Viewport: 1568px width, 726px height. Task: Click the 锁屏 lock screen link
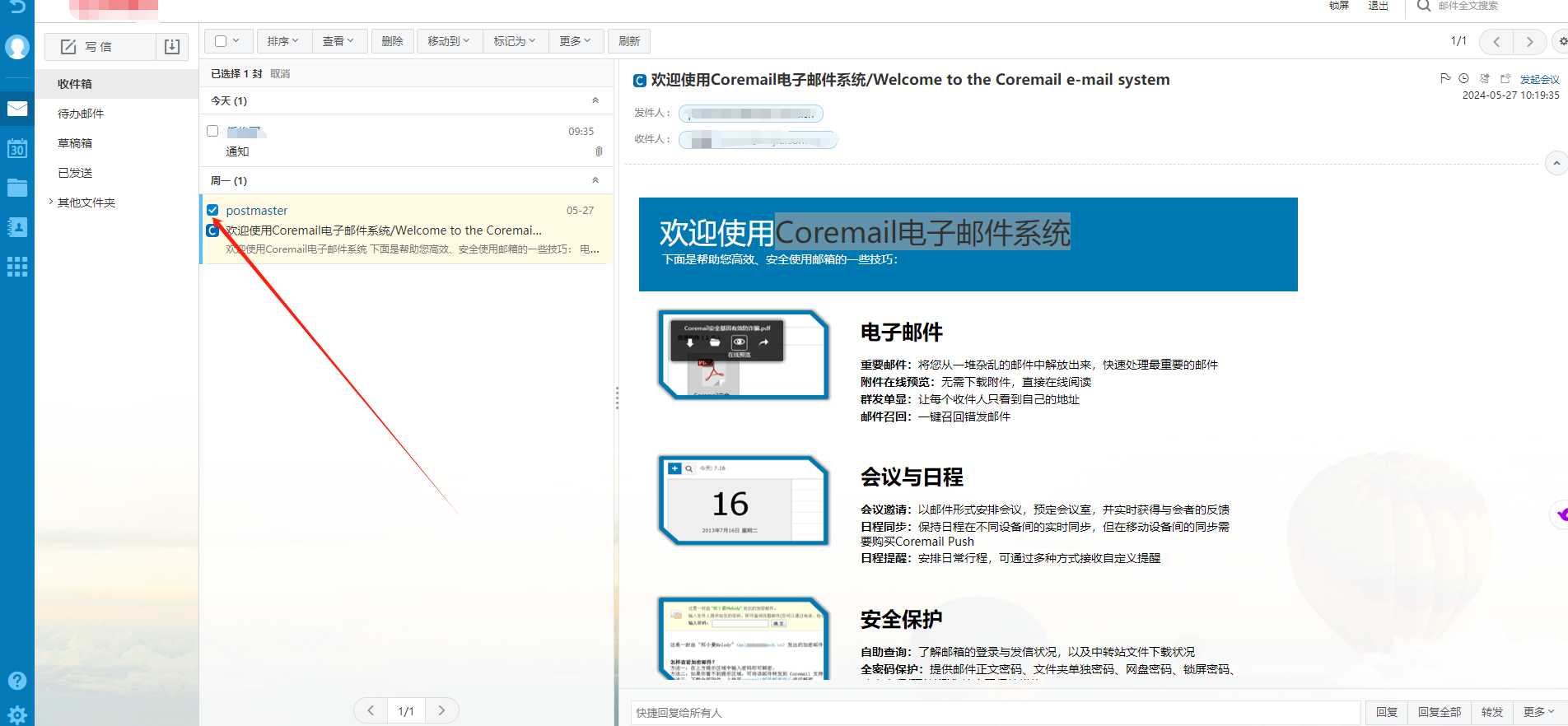[x=1339, y=5]
